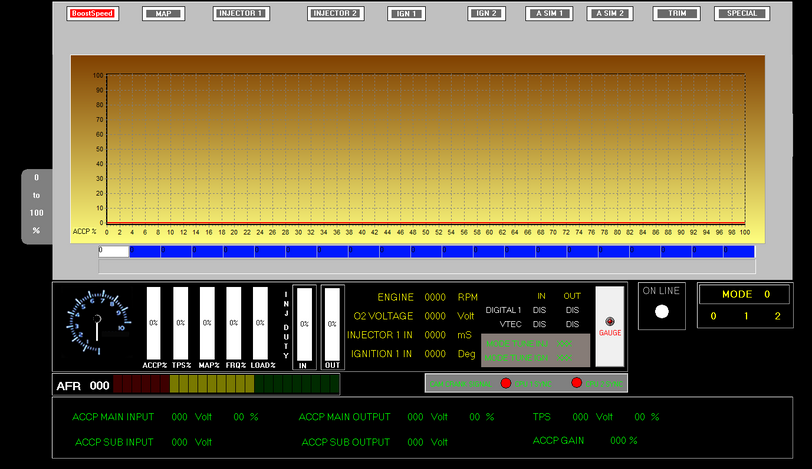Image resolution: width=812 pixels, height=469 pixels.
Task: Click the INJECTOR 1 IN value
Action: point(435,335)
